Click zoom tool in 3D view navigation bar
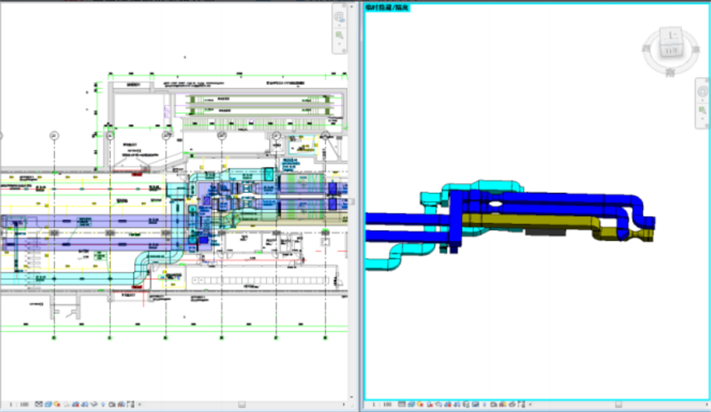Screen dimensions: 711x412 [x=701, y=110]
